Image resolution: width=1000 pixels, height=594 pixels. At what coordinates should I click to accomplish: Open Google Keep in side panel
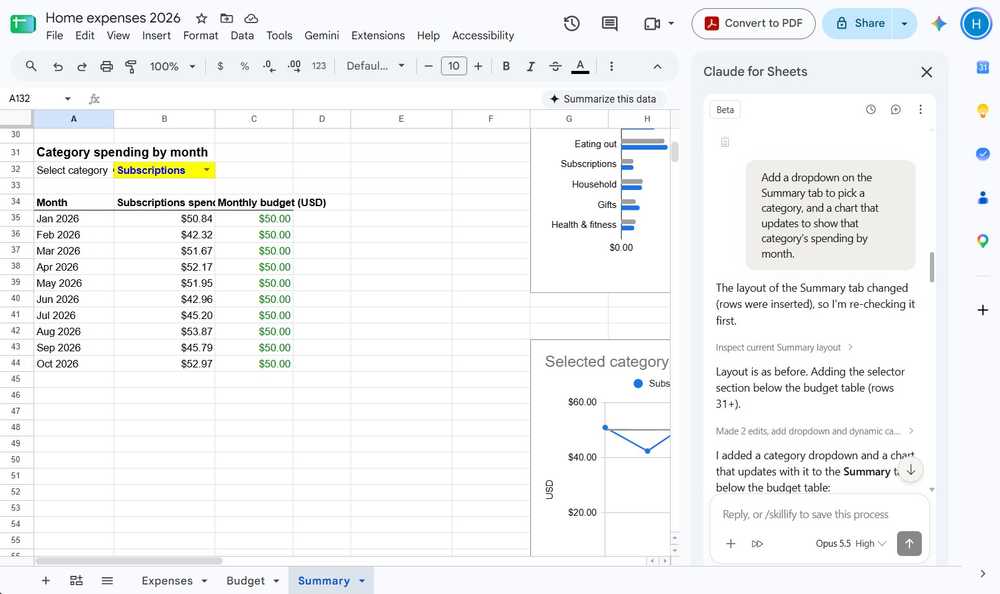[x=983, y=110]
